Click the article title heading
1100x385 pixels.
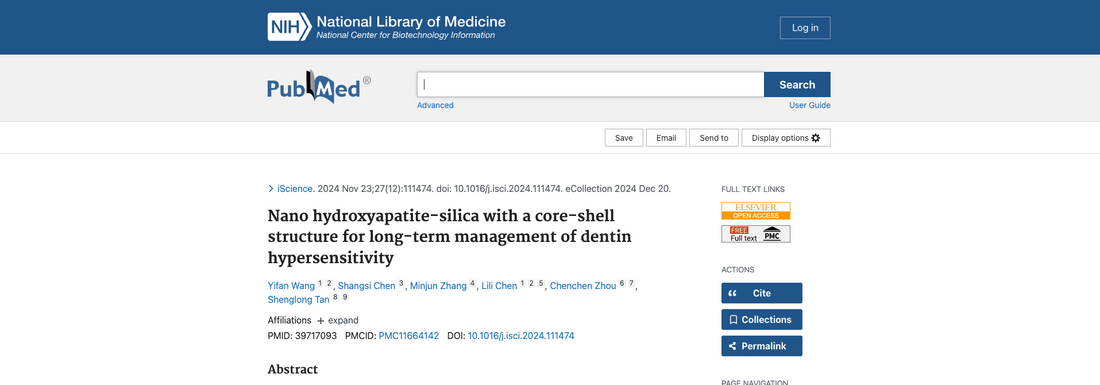coord(450,237)
